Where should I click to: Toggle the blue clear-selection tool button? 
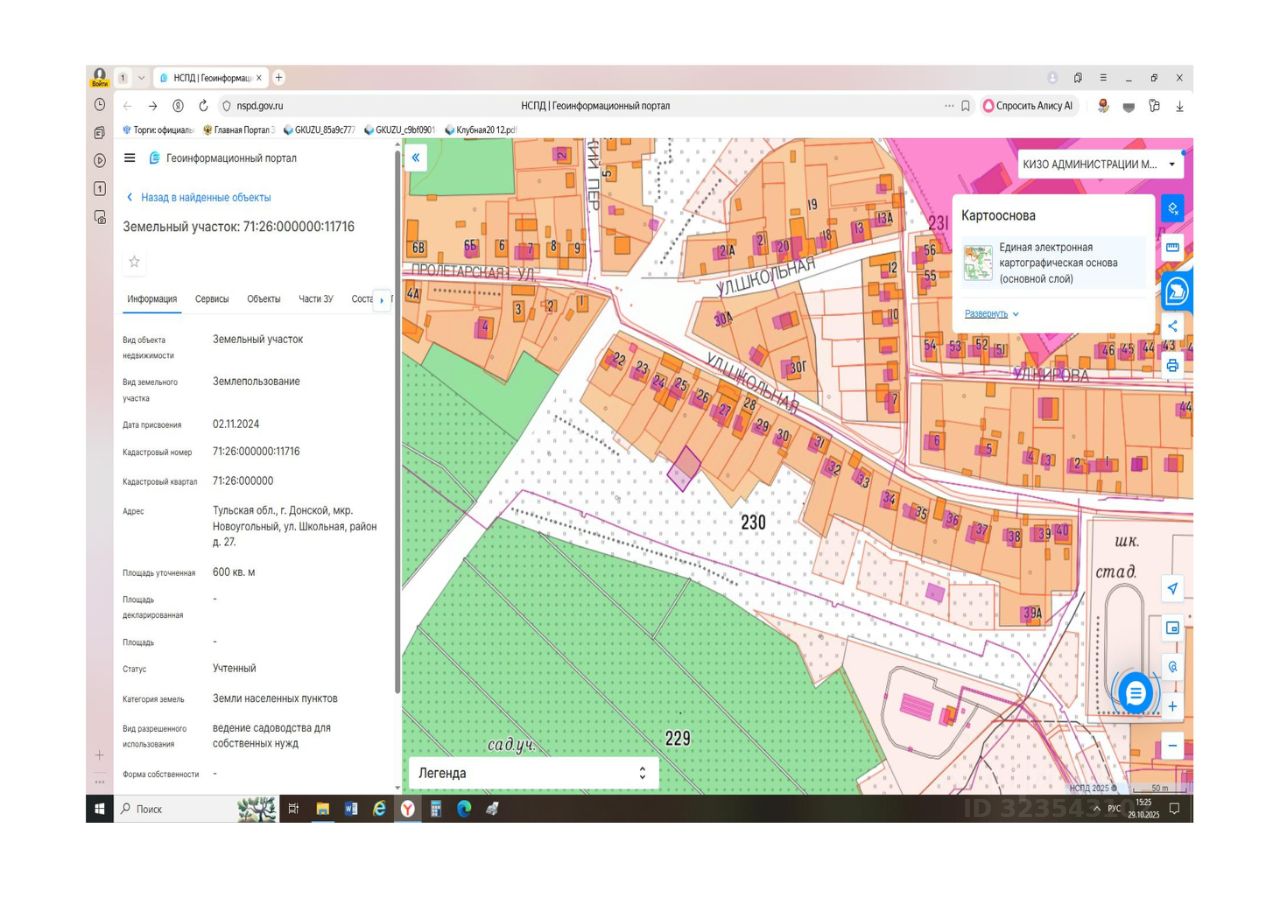point(1173,208)
